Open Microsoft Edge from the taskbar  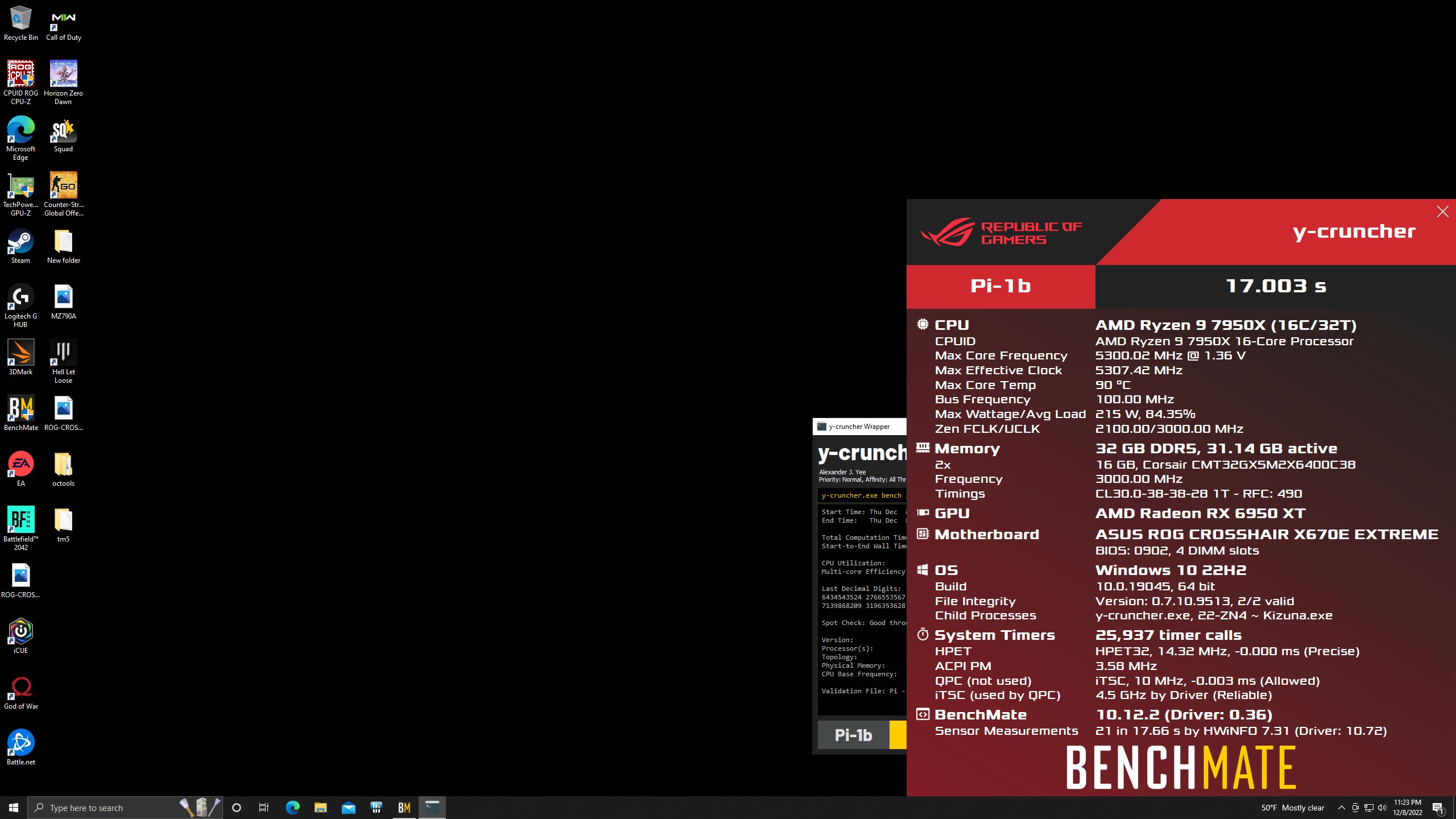[292, 808]
